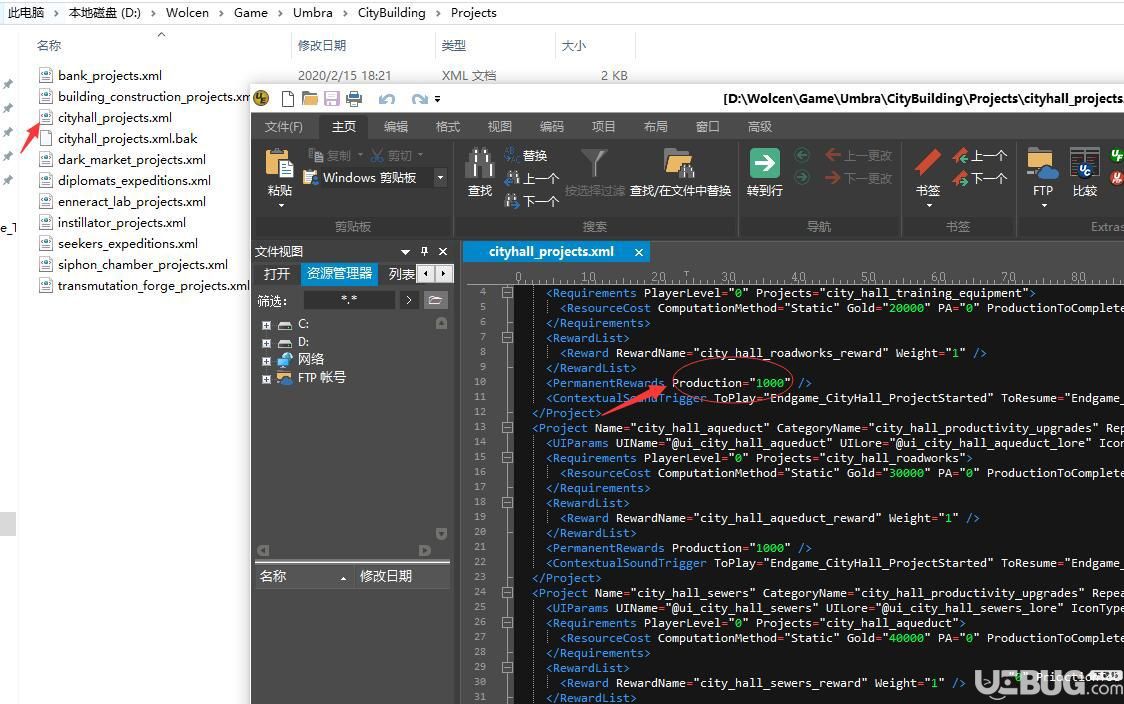
Task: Switch to the 项目 ribbon tab
Action: pos(603,126)
